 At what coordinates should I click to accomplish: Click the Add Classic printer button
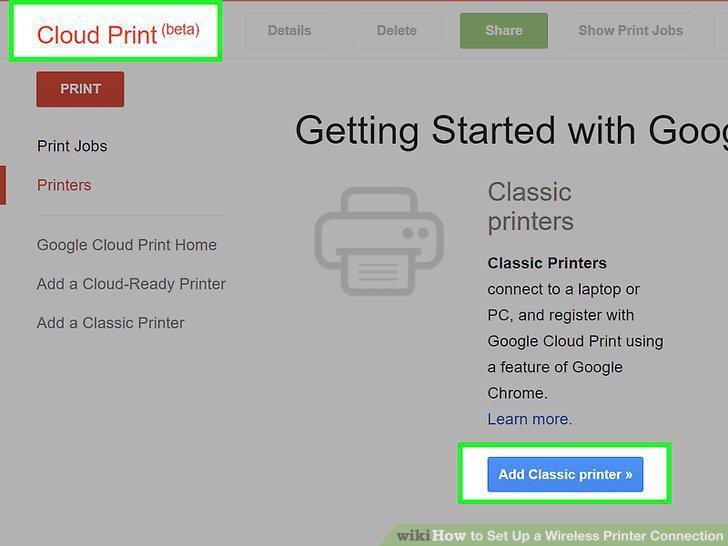565,474
